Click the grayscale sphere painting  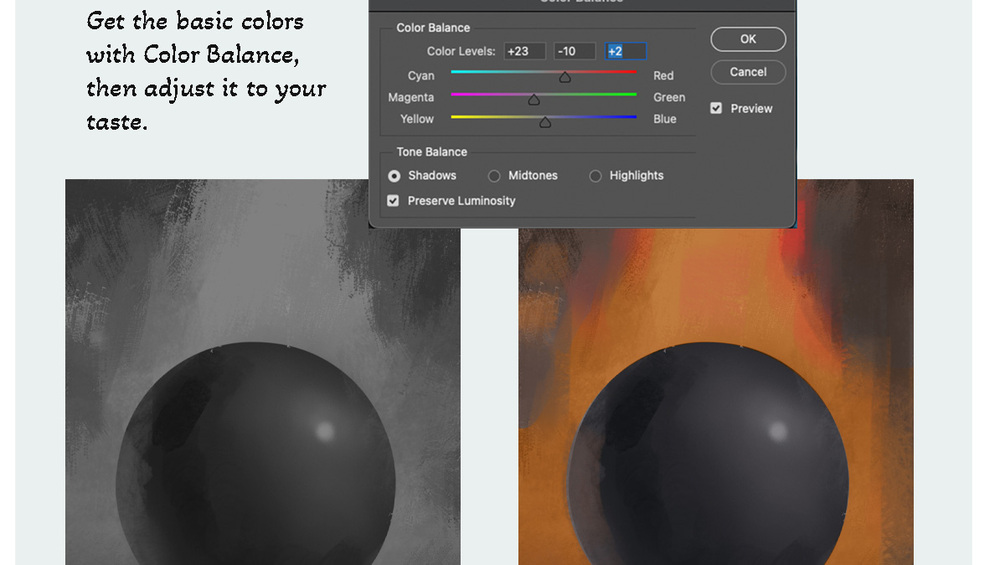(x=263, y=372)
